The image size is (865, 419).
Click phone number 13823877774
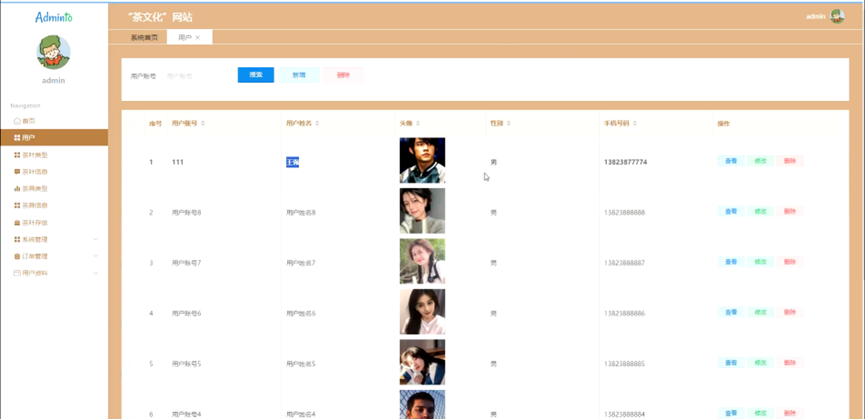pos(626,163)
